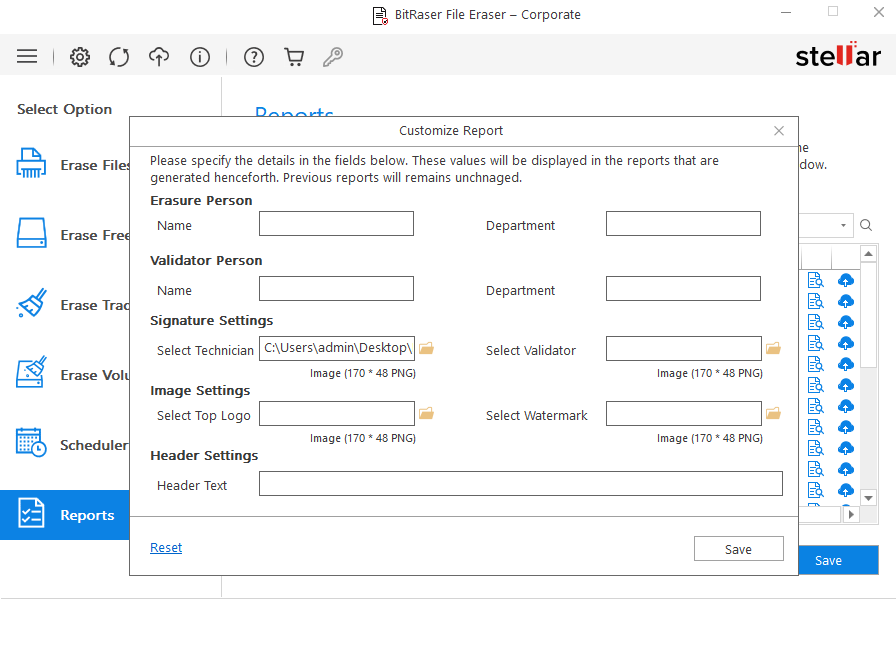Browse for the Technician signature image
896x653 pixels.
tap(426, 348)
